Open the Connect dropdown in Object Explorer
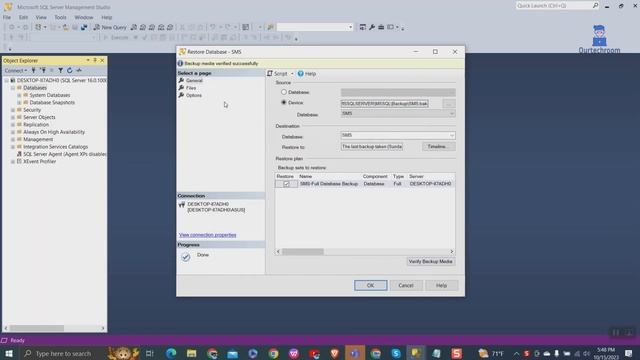The width and height of the screenshot is (640, 360). coord(16,71)
